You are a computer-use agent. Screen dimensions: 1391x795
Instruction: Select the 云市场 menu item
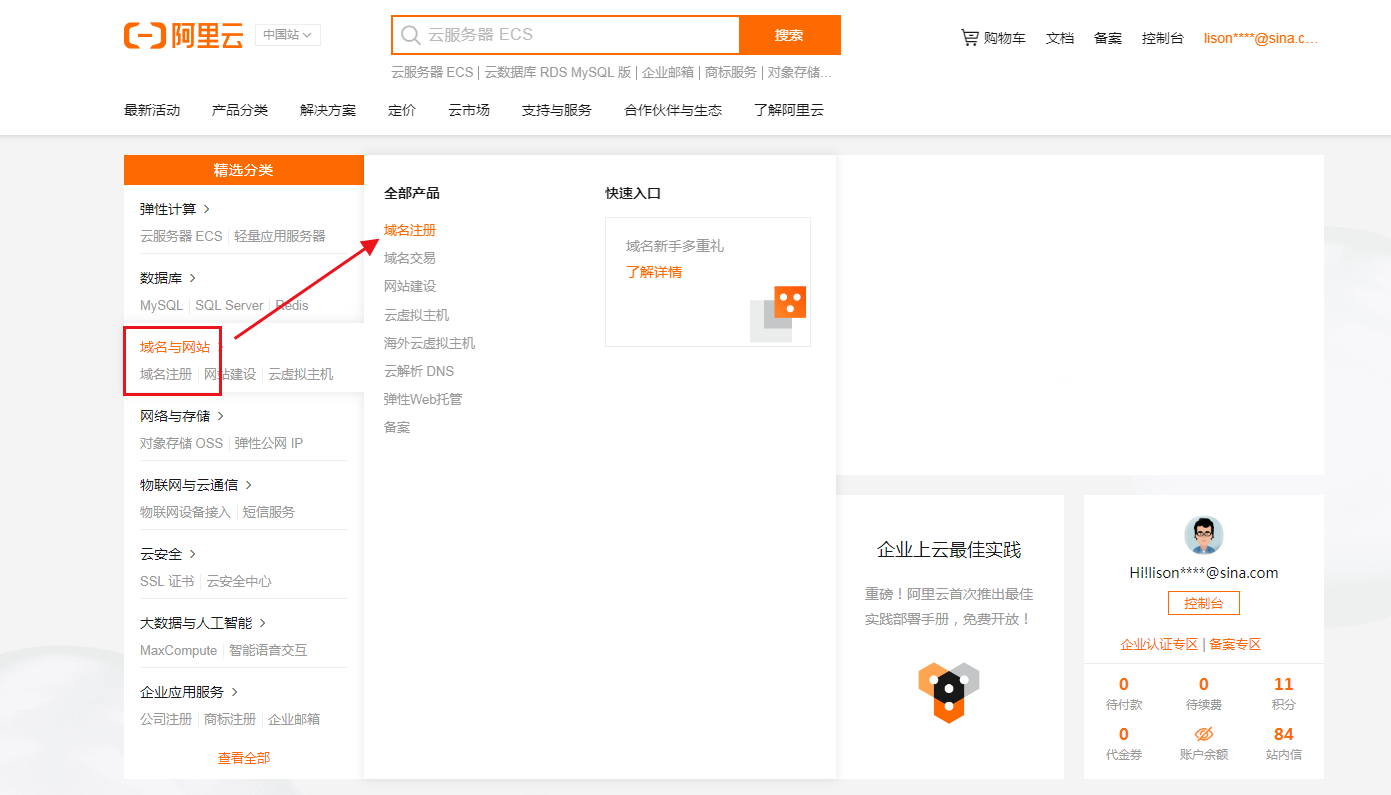pyautogui.click(x=468, y=110)
